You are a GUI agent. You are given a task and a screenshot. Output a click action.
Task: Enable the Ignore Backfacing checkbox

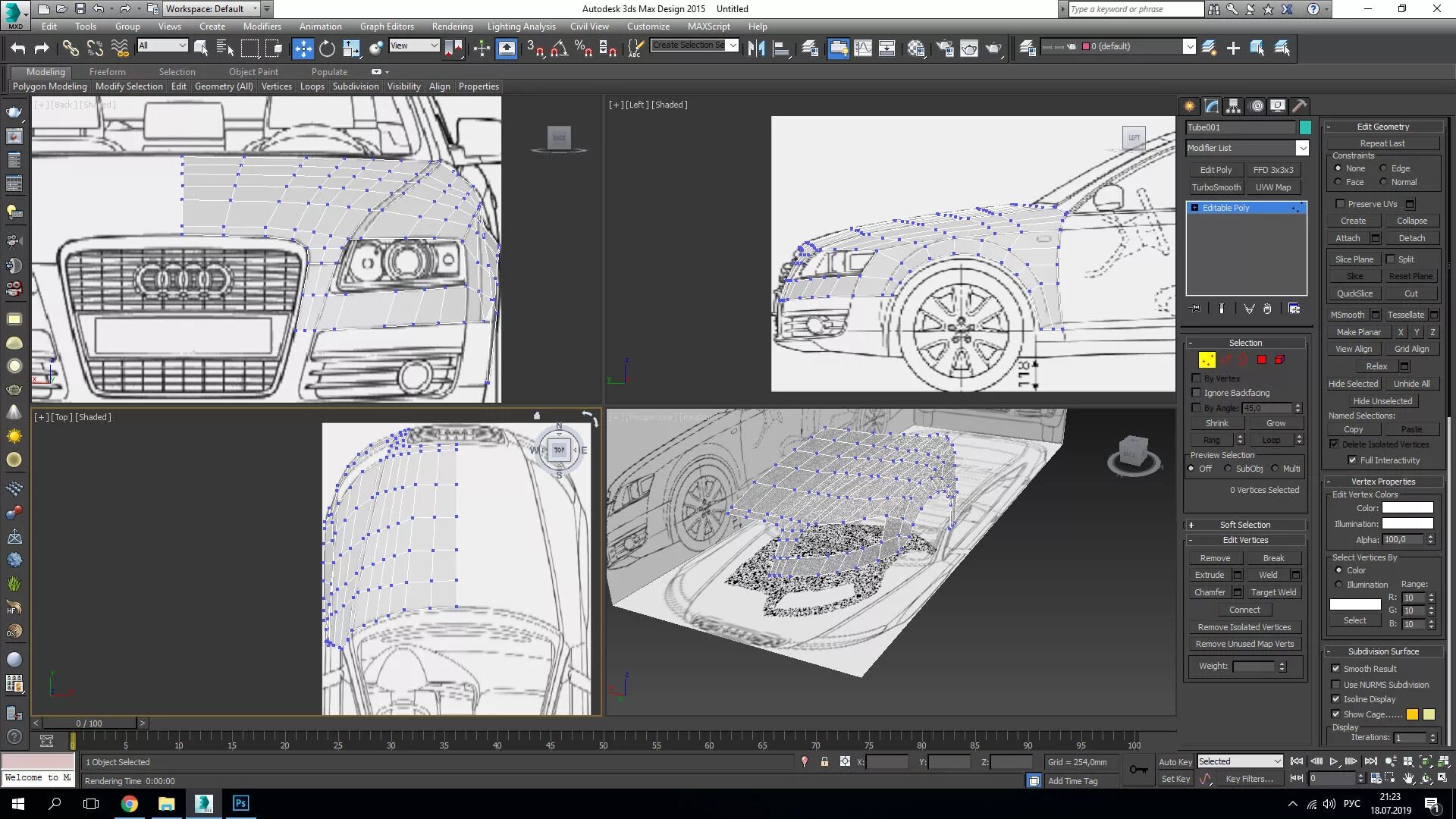[x=1197, y=393]
